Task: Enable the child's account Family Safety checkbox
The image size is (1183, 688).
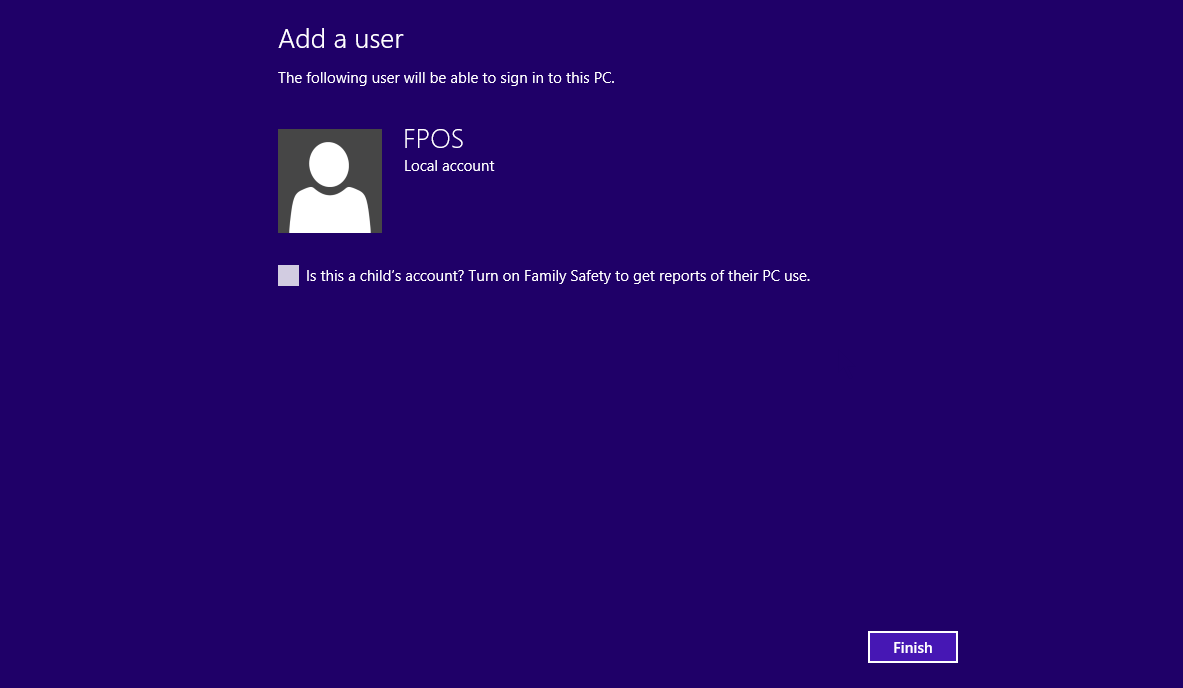Action: [x=288, y=275]
